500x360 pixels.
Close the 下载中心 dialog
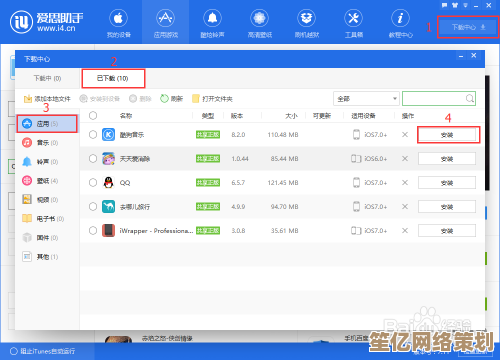[x=474, y=56]
